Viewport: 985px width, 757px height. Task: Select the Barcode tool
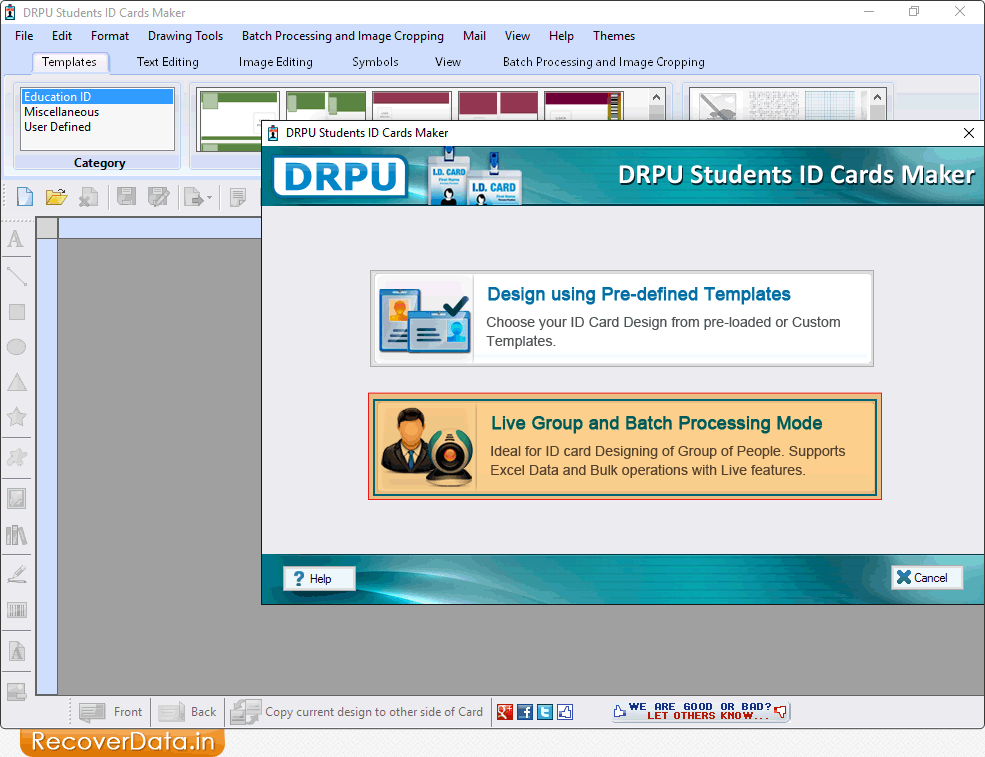[x=16, y=610]
